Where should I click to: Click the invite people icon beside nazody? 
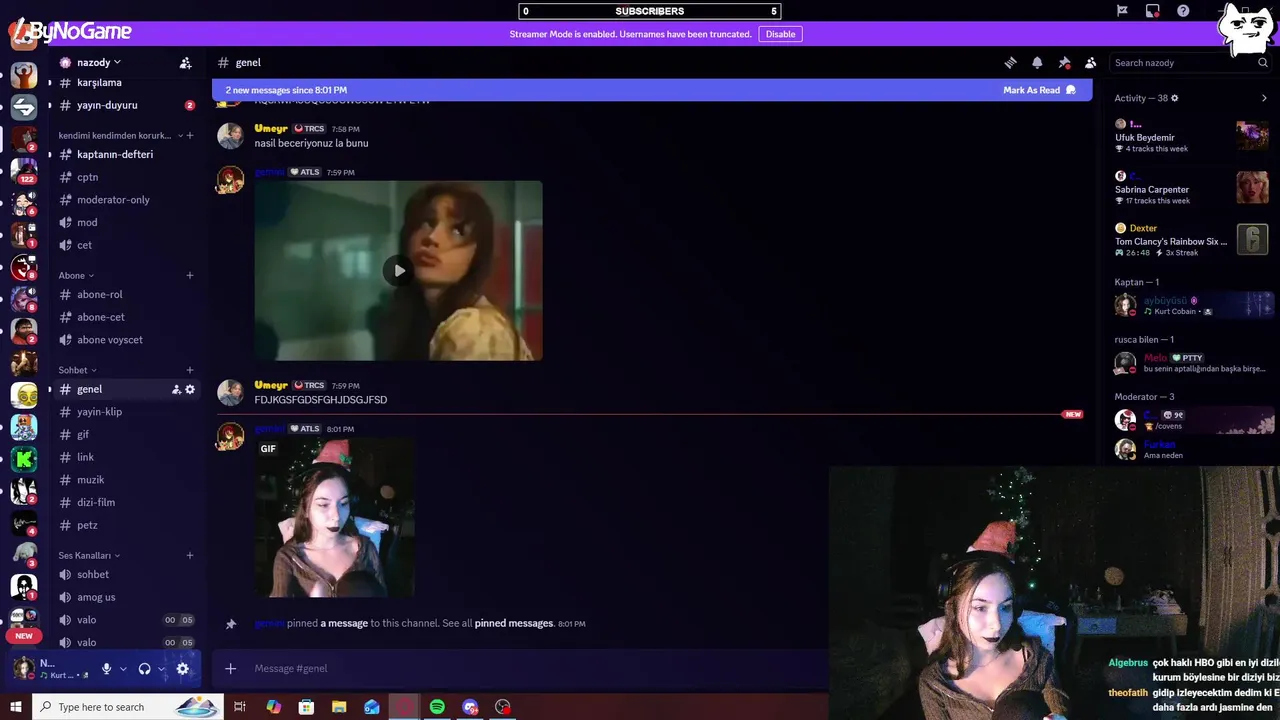[x=185, y=62]
